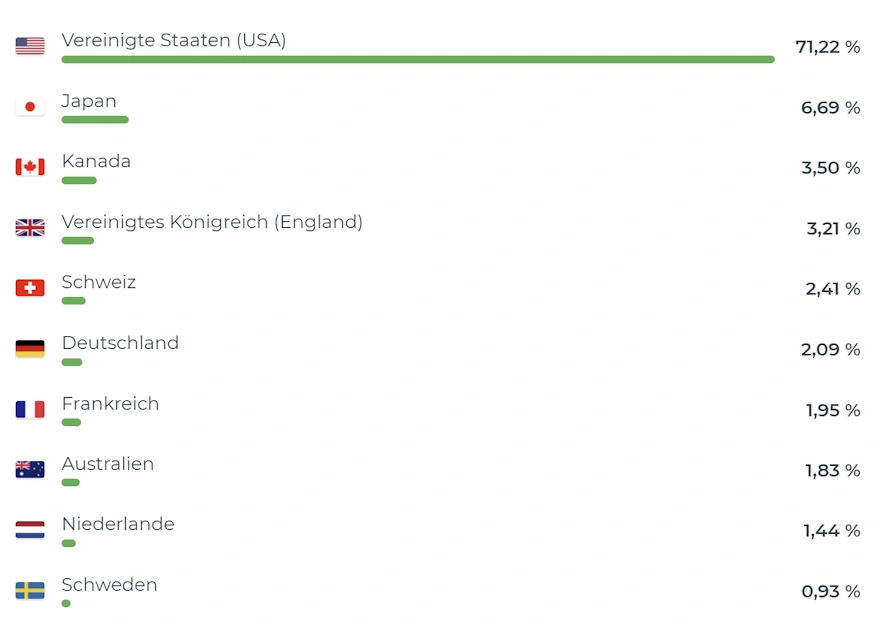875x625 pixels.
Task: Select the Australian flag icon
Action: [x=30, y=470]
